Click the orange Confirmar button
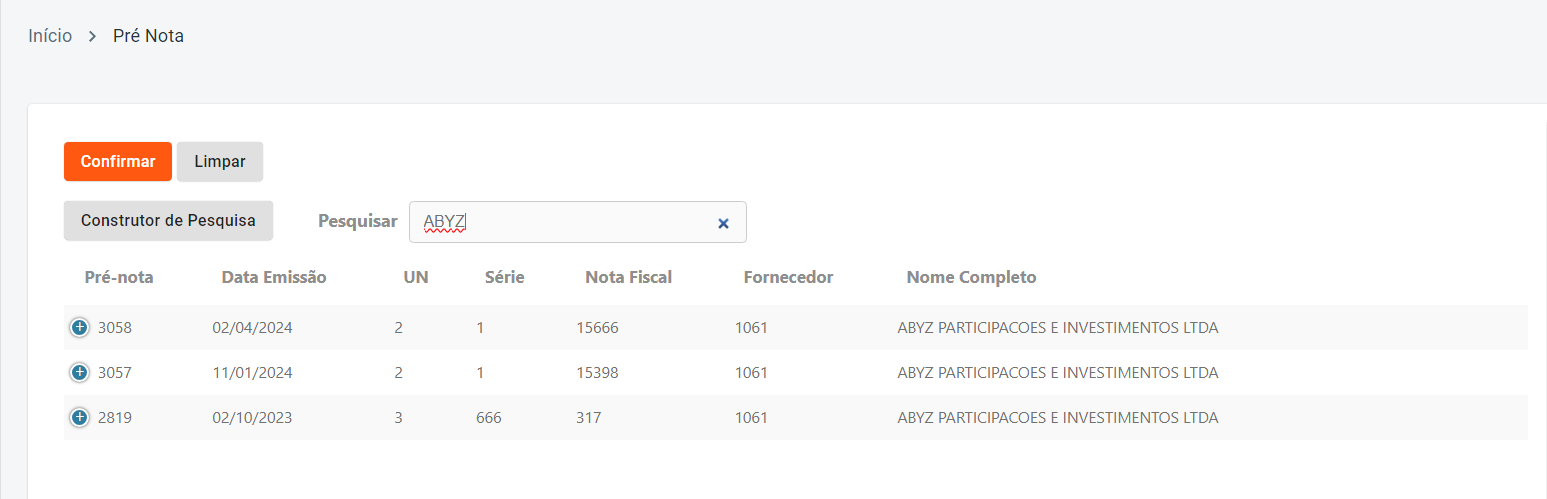This screenshot has height=499, width=1547. [118, 162]
